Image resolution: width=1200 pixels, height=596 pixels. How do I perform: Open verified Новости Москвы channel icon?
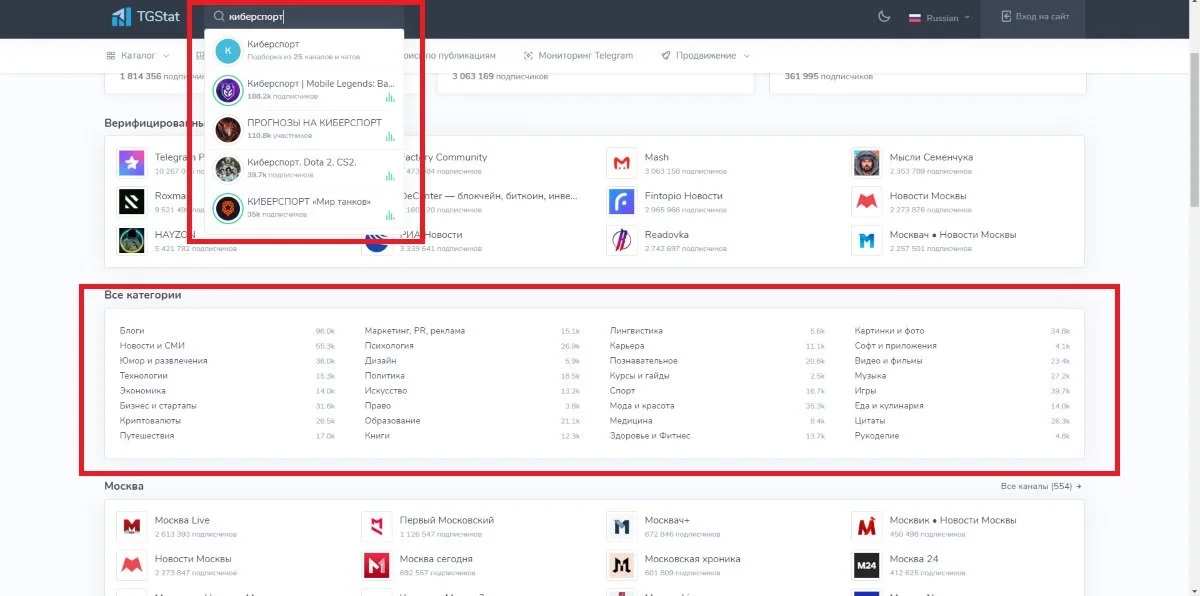866,201
